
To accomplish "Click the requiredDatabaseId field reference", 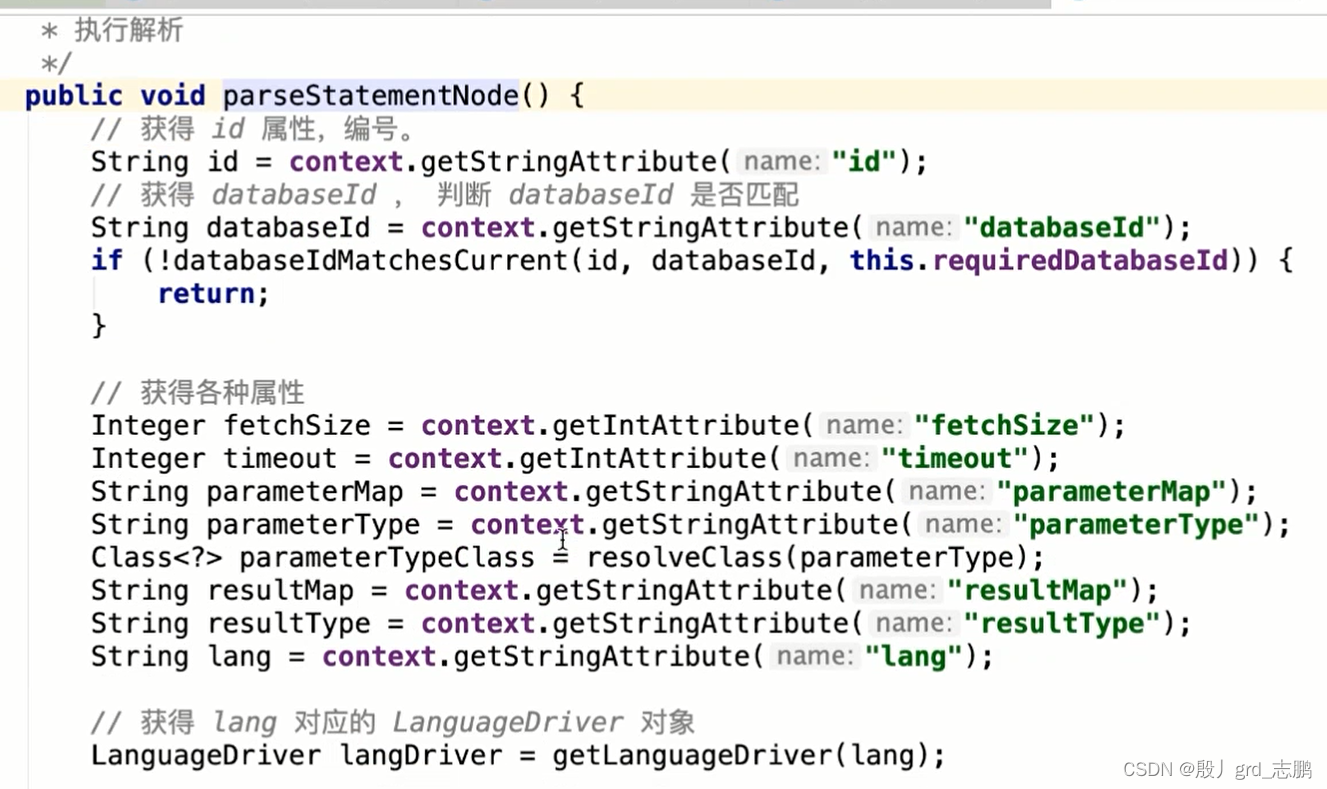I will (x=1080, y=260).
